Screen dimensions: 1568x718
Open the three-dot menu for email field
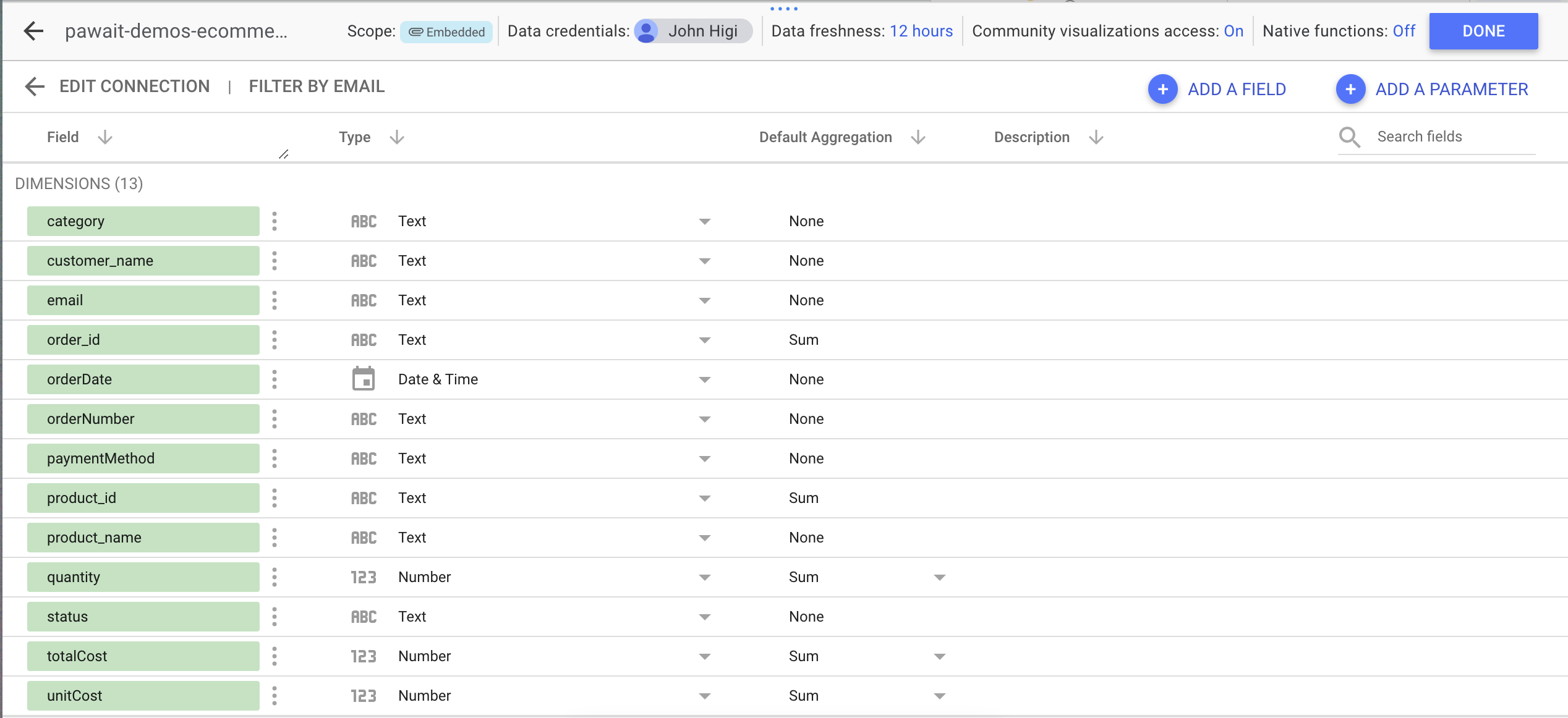coord(275,300)
